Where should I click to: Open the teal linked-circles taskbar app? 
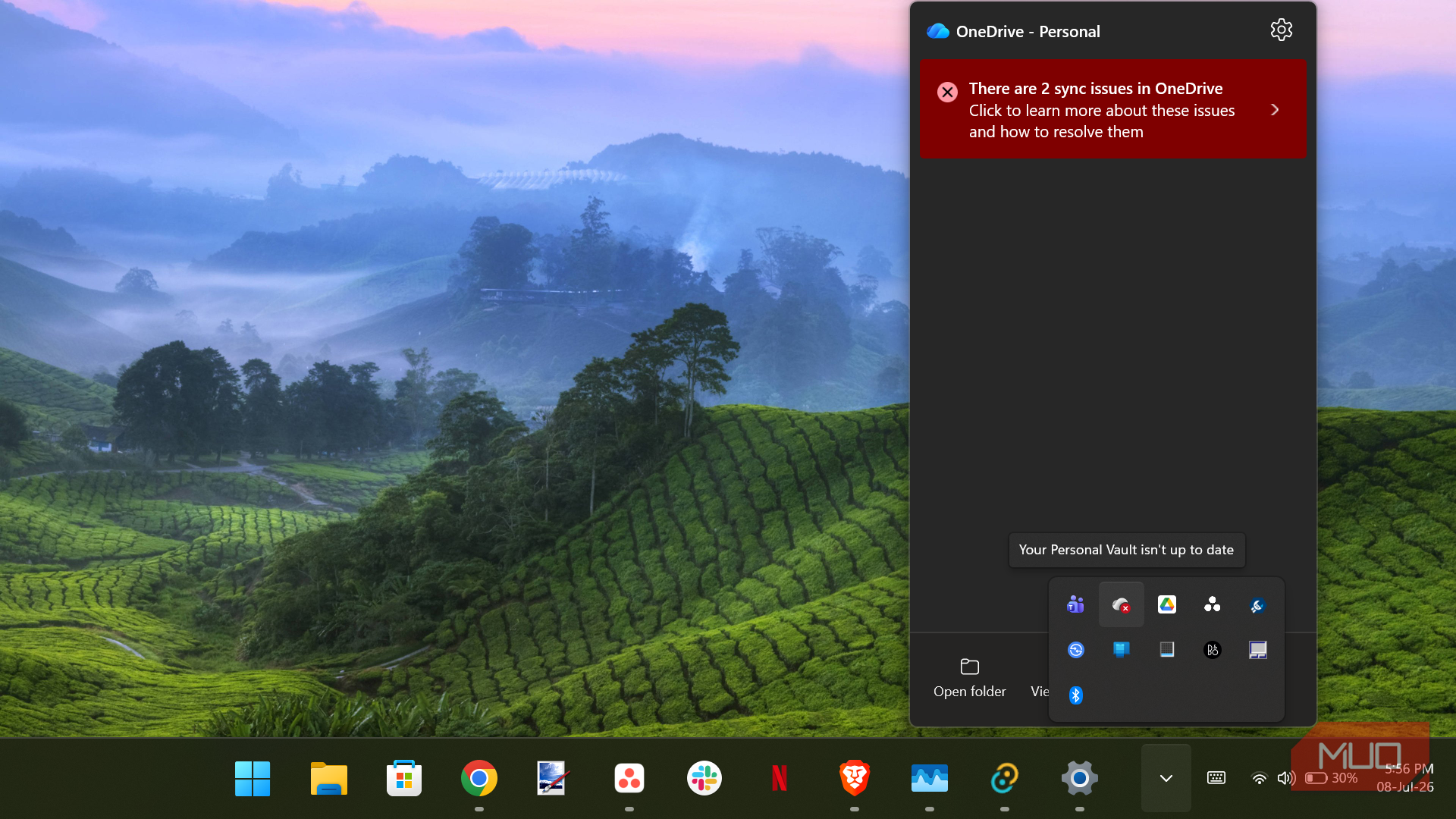pyautogui.click(x=1004, y=778)
